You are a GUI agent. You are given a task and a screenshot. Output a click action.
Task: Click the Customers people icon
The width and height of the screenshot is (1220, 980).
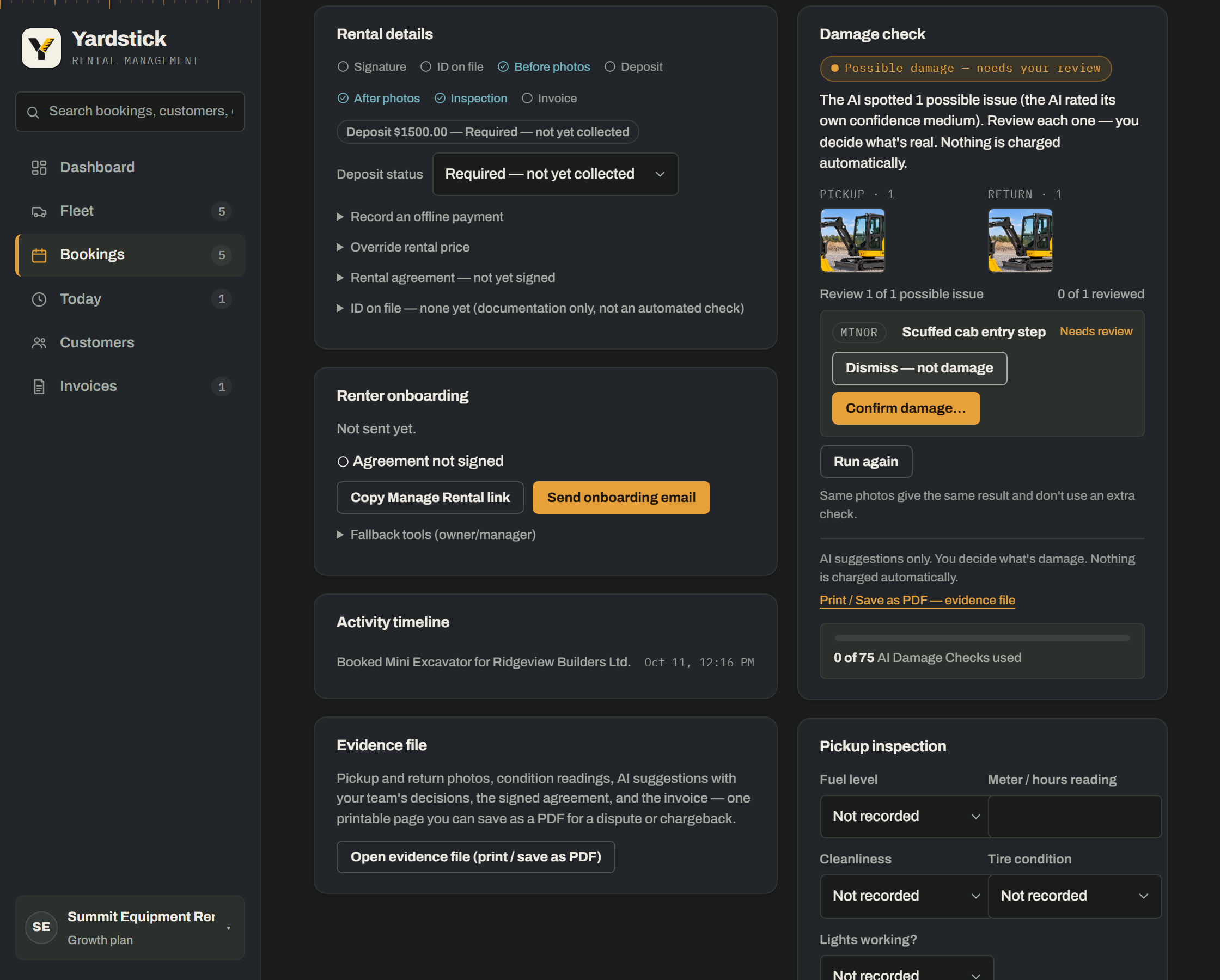39,343
